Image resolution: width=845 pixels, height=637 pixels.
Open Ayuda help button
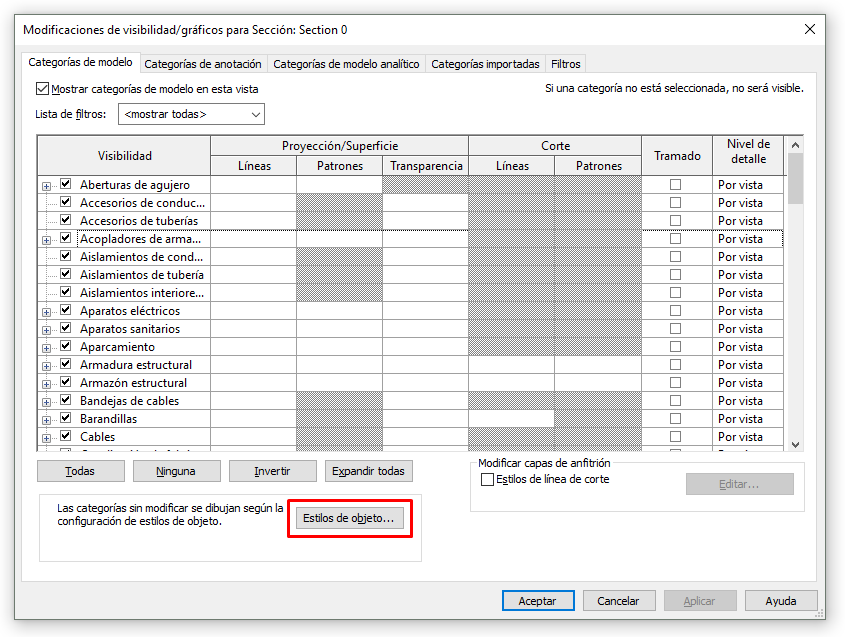pyautogui.click(x=781, y=601)
